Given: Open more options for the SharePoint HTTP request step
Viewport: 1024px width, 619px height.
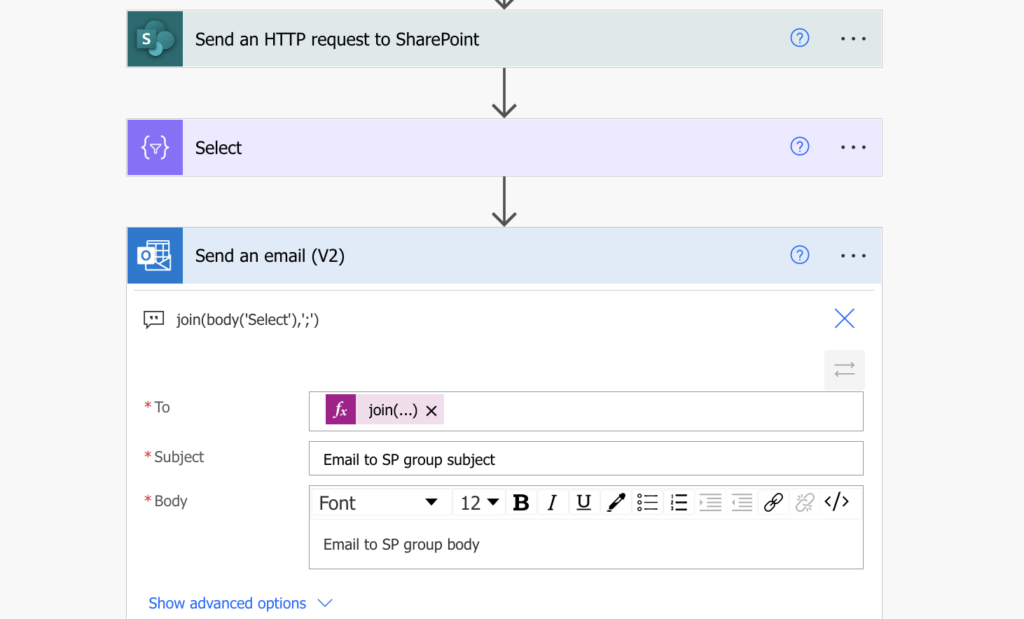Looking at the screenshot, I should click(x=853, y=39).
